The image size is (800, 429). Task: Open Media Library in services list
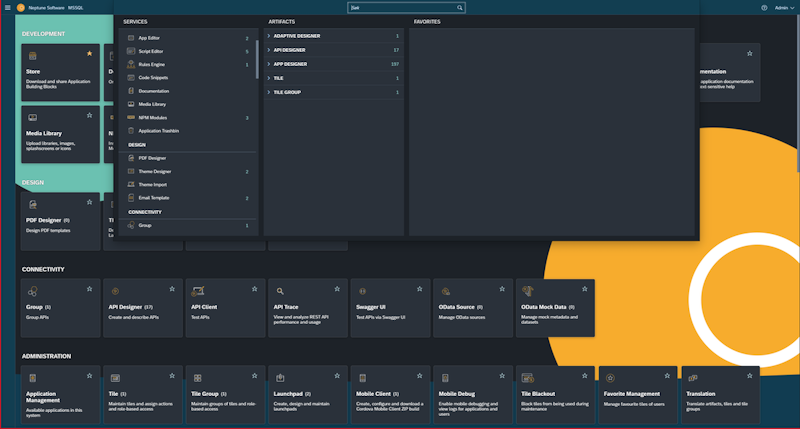188,104
